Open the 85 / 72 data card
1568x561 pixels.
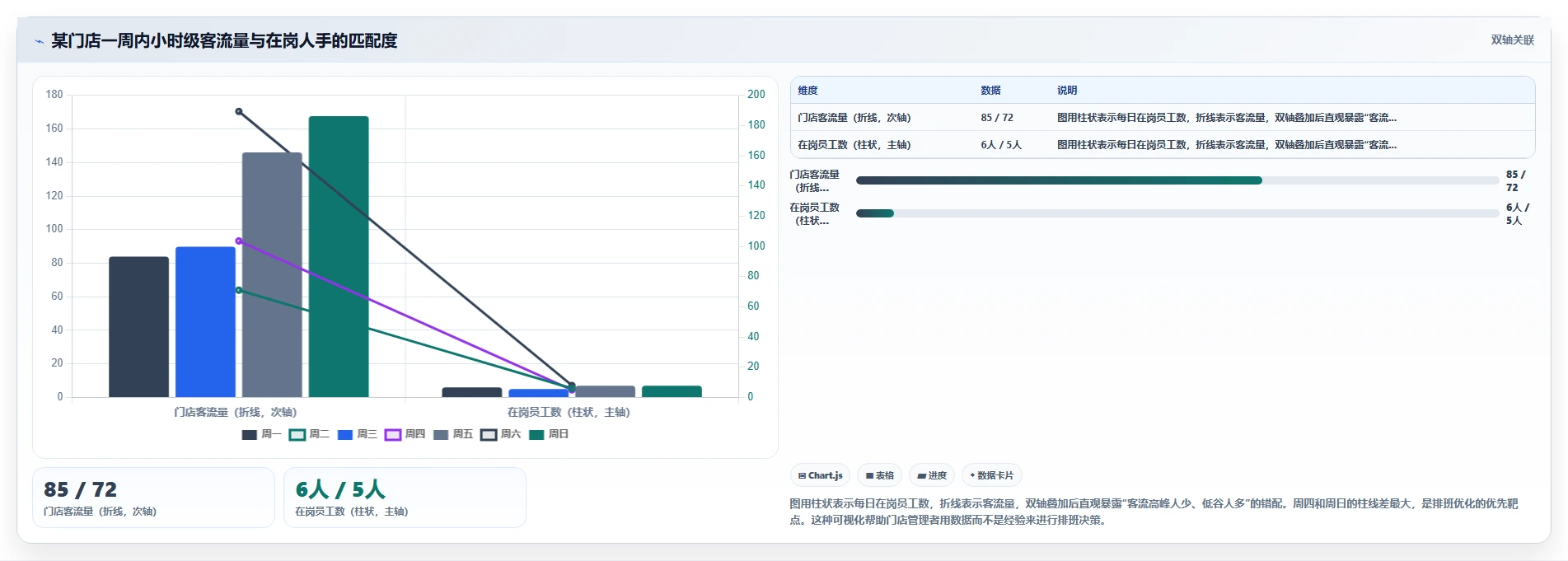point(153,498)
